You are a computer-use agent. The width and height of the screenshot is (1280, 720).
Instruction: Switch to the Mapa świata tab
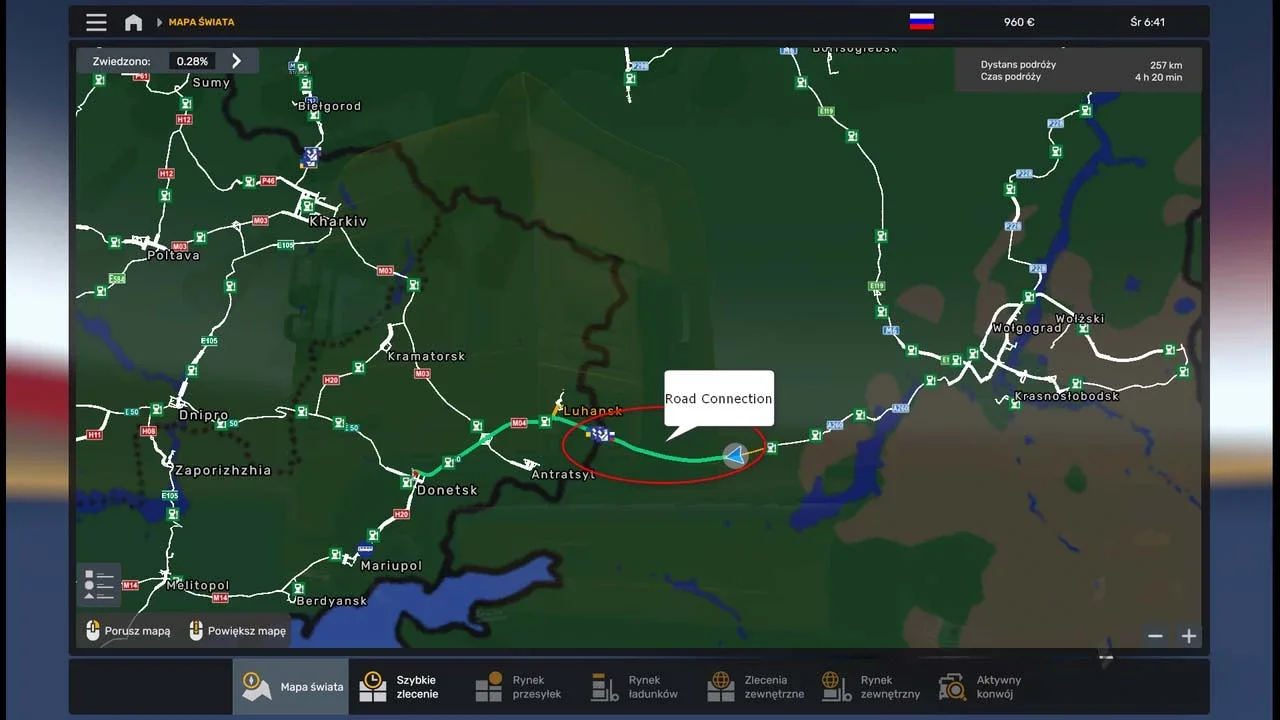click(x=290, y=686)
